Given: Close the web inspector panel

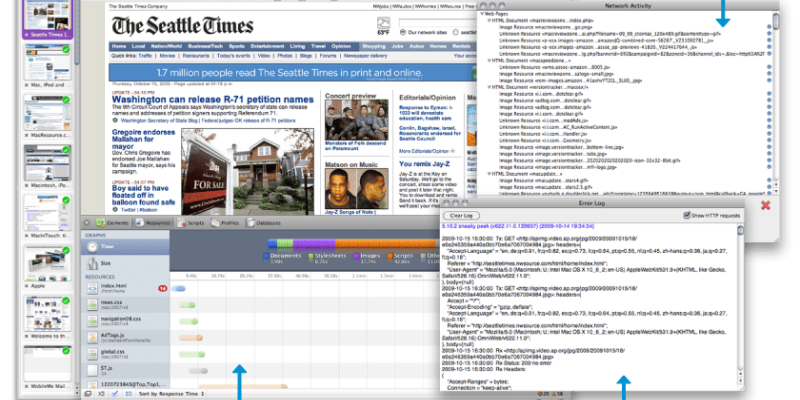Looking at the screenshot, I should point(87,223).
